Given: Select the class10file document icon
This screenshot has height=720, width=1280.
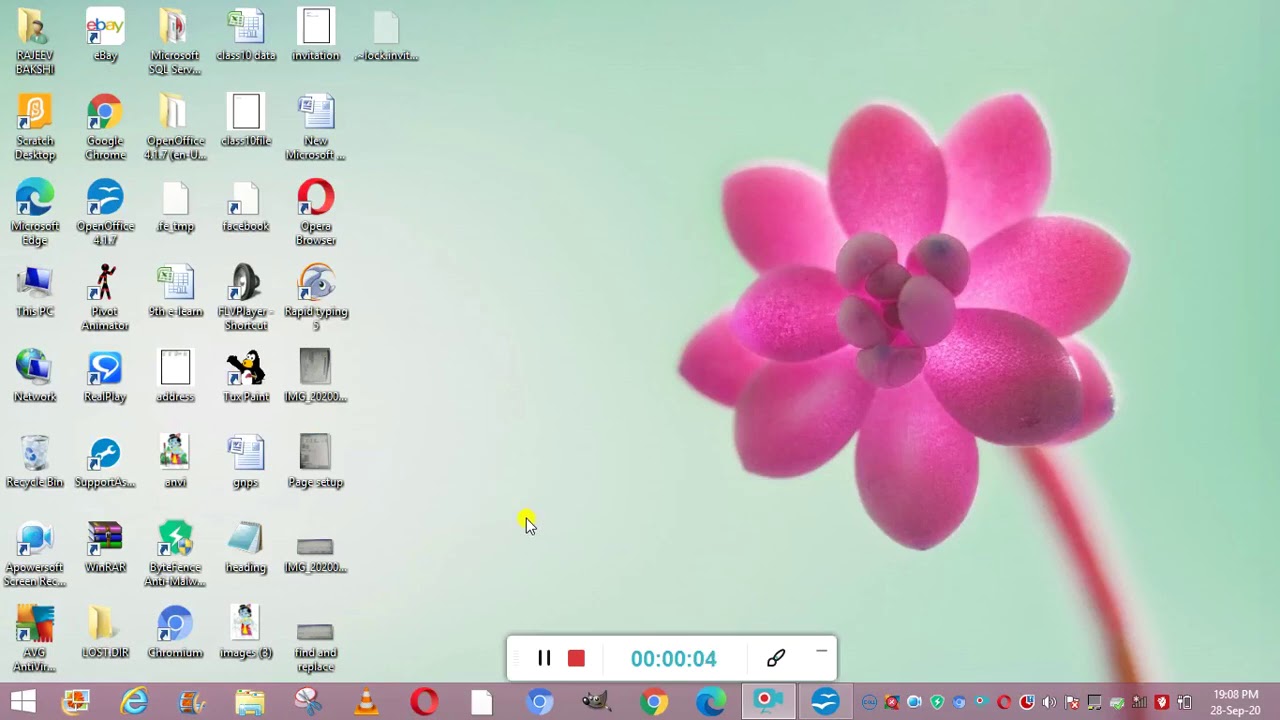Looking at the screenshot, I should click(x=246, y=120).
